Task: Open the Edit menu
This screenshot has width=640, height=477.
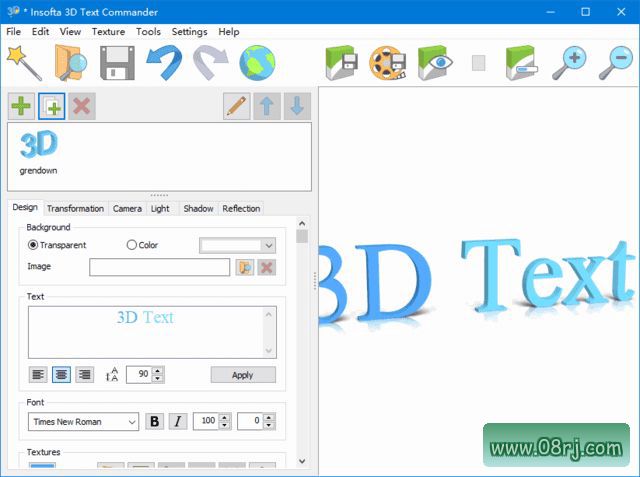Action: (x=40, y=32)
